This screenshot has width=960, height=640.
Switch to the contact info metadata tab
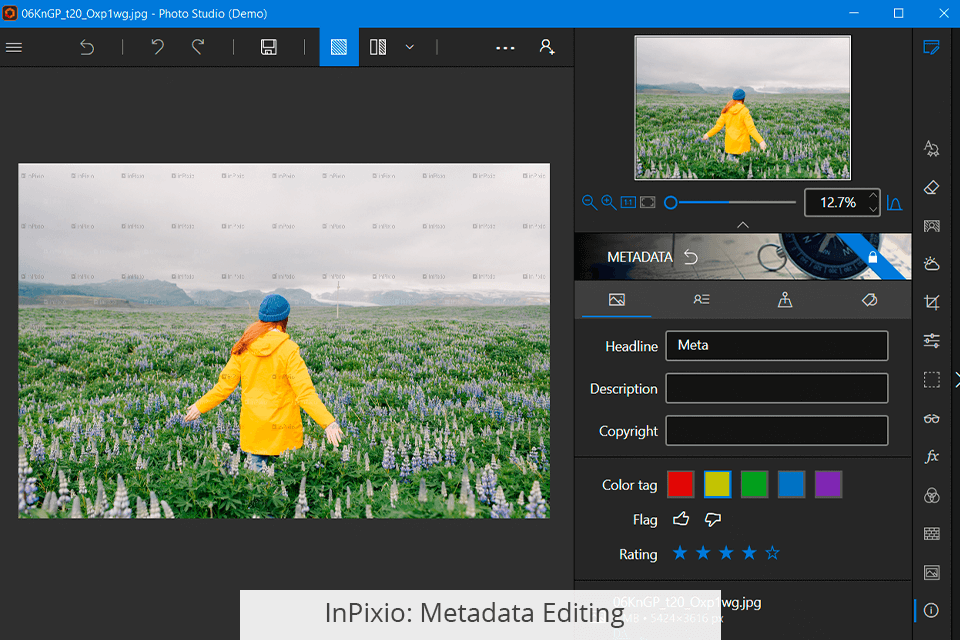701,299
